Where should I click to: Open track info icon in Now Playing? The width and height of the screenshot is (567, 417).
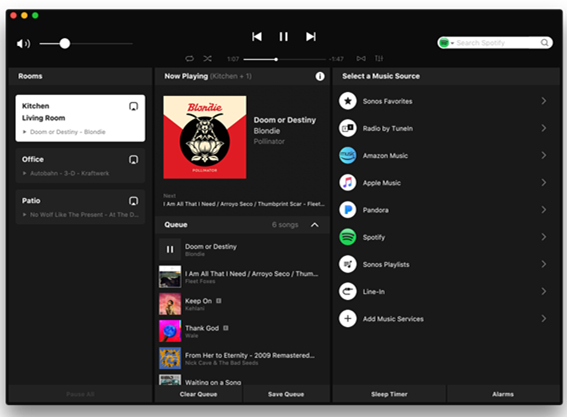(x=320, y=76)
